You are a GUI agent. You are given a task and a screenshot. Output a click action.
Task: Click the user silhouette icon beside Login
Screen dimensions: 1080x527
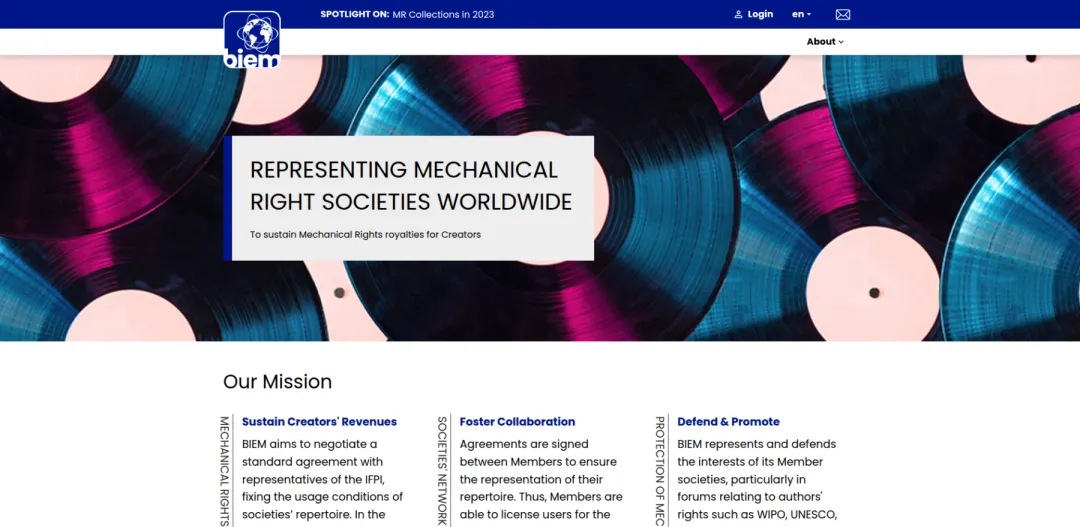[738, 15]
